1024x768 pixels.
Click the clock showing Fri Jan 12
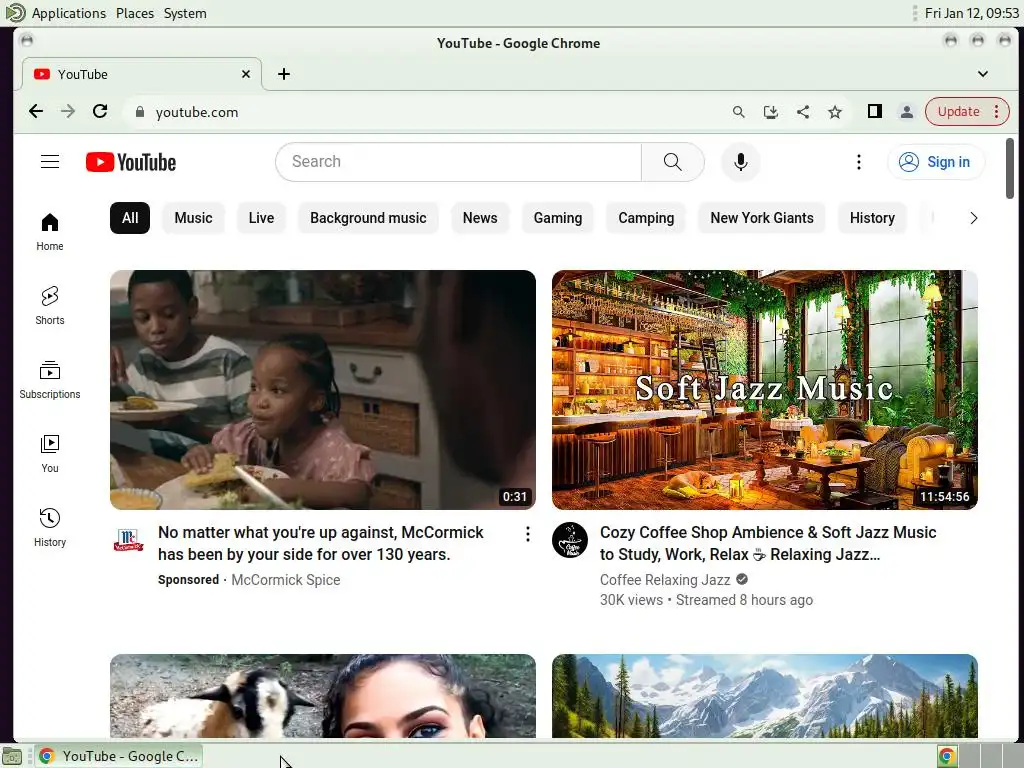tap(972, 13)
